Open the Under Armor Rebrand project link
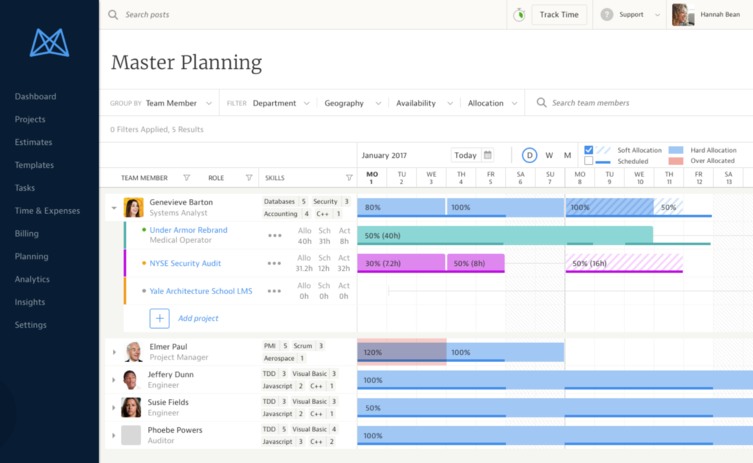The image size is (753, 463). [188, 230]
